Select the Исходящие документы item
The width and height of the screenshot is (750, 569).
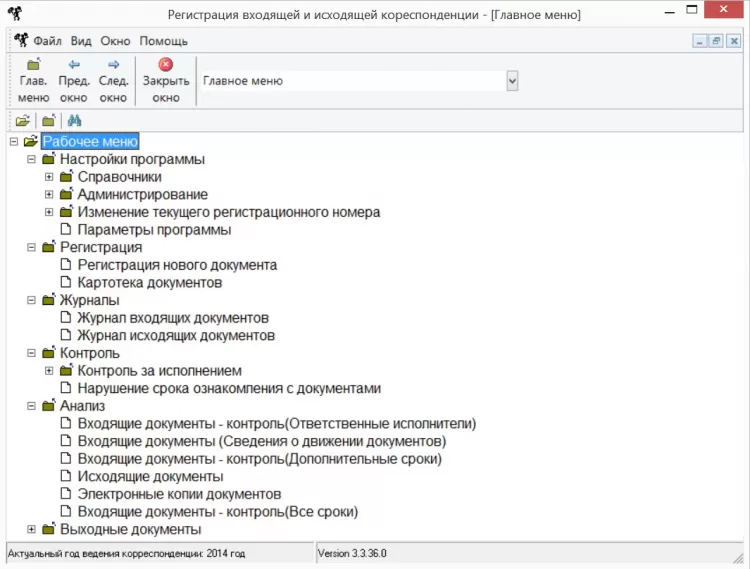(x=151, y=476)
